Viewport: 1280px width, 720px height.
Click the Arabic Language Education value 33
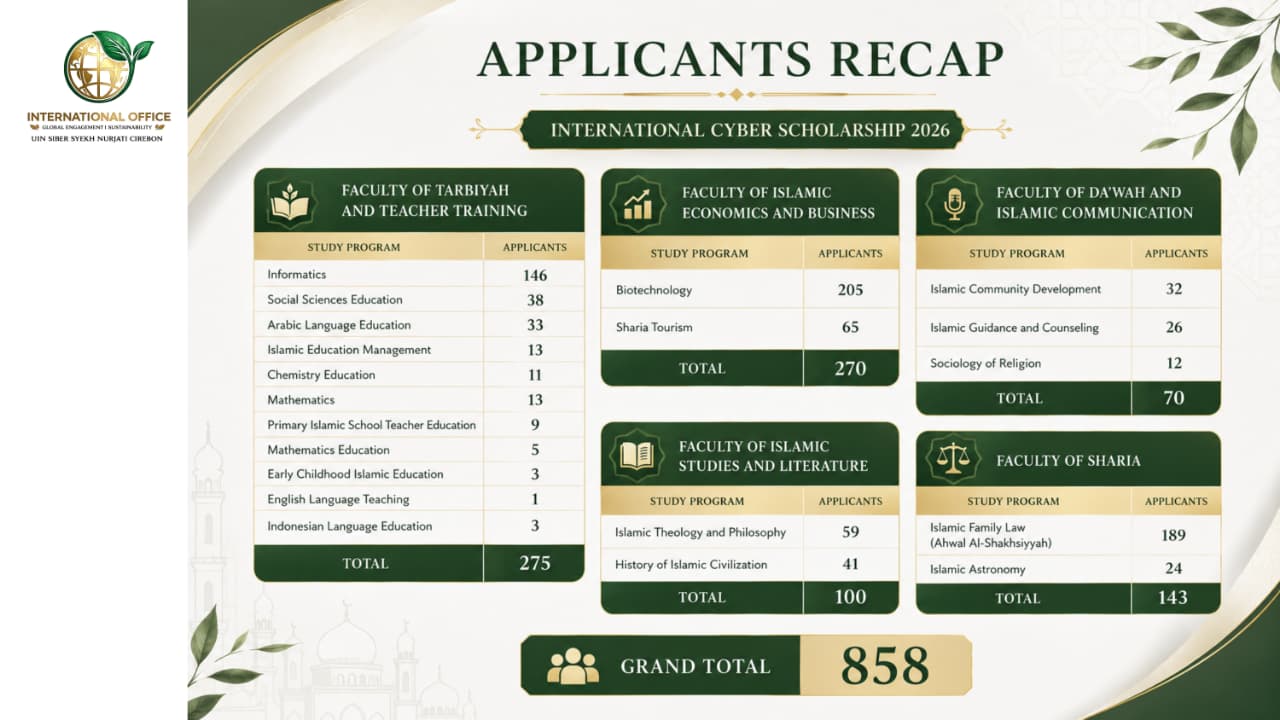coord(535,325)
